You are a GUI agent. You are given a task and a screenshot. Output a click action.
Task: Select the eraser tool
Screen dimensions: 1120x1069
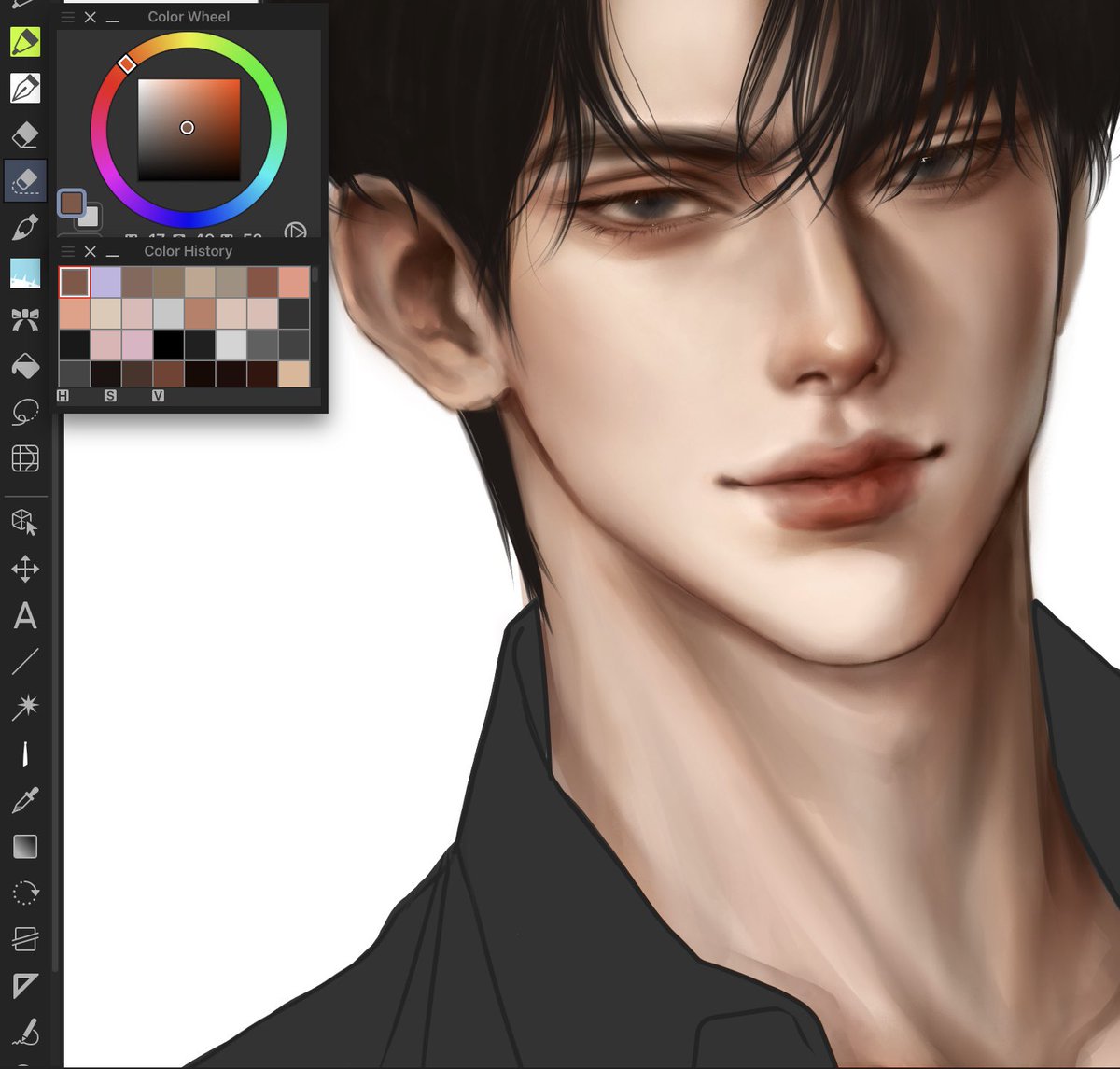click(x=25, y=134)
